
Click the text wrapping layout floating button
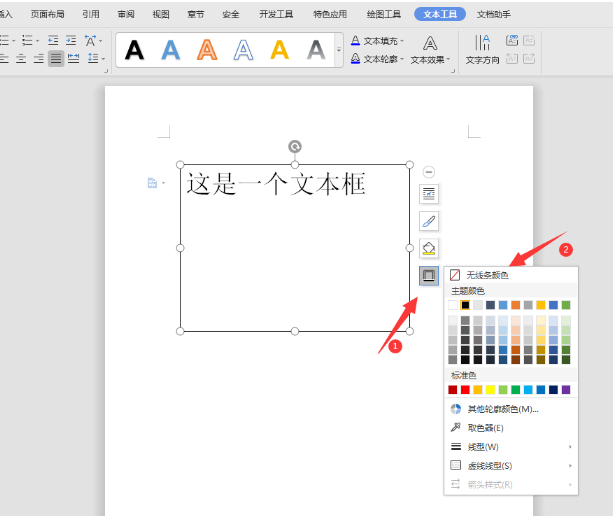[429, 194]
